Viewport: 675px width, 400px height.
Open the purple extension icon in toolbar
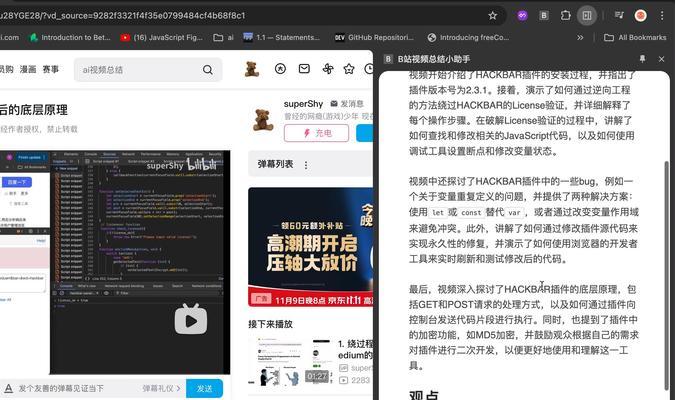(x=522, y=16)
